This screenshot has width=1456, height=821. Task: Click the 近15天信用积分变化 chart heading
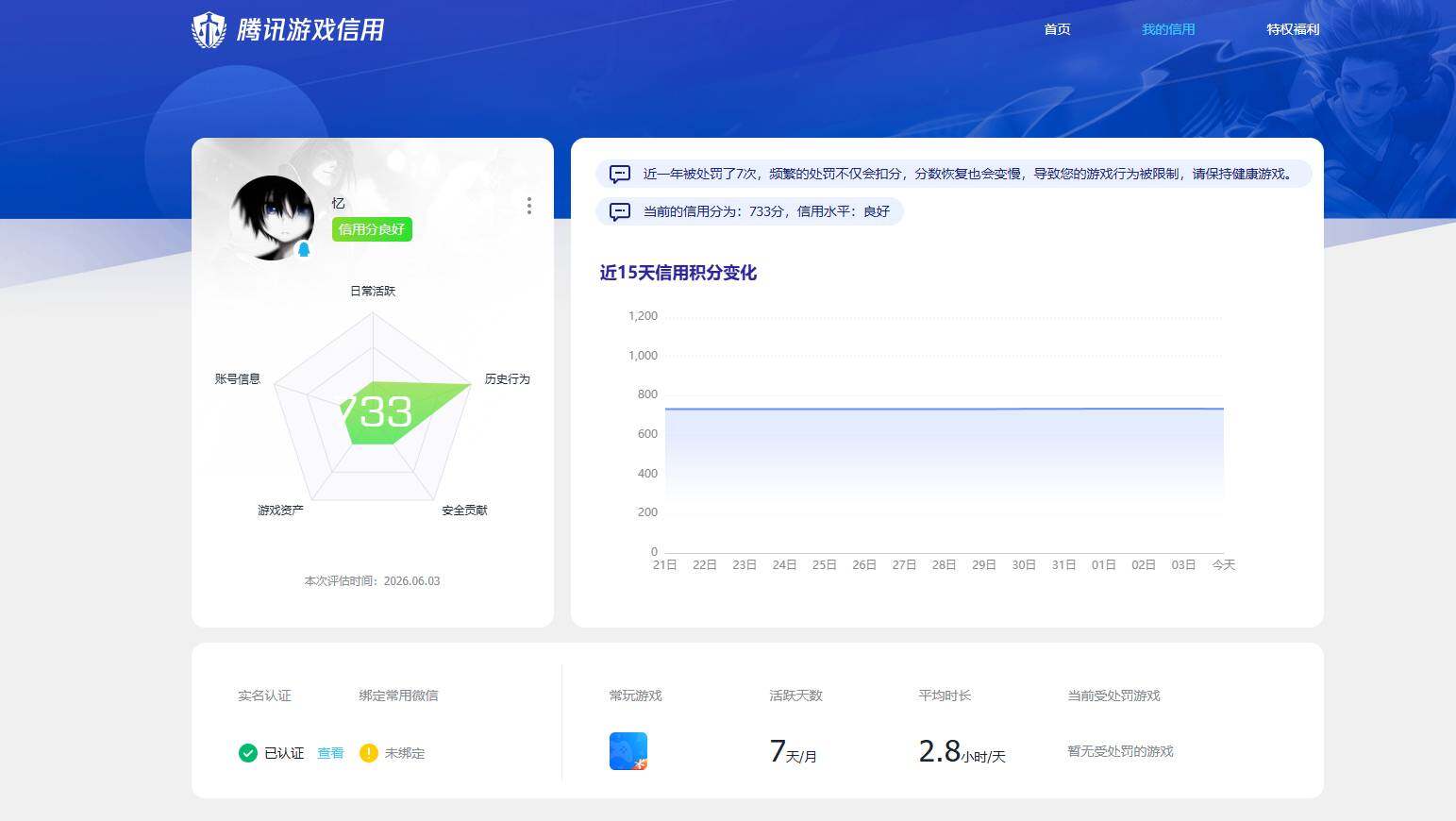tap(678, 273)
